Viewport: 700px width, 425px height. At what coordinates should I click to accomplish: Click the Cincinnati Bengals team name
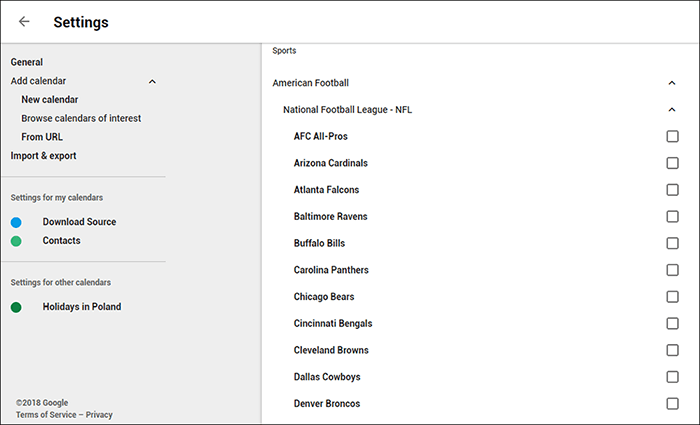click(x=333, y=324)
